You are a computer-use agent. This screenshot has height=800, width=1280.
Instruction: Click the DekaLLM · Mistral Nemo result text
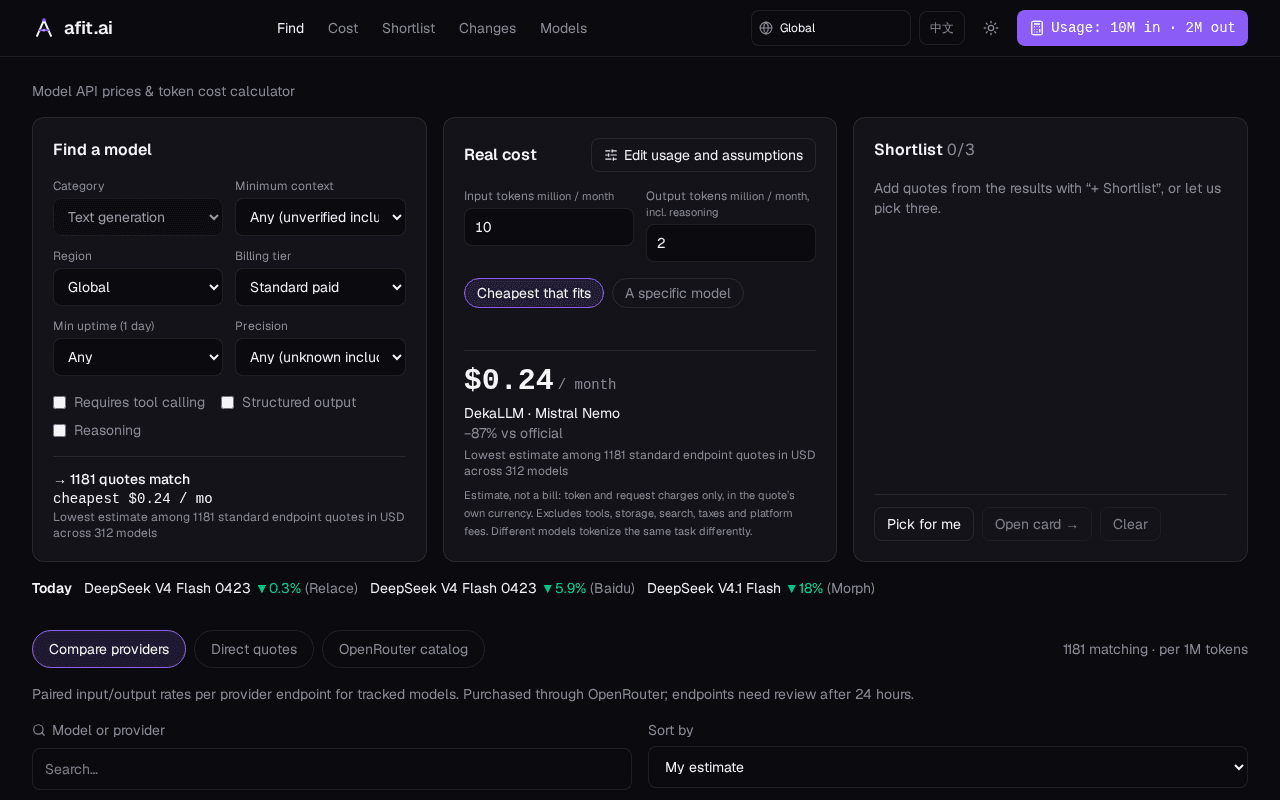(542, 413)
